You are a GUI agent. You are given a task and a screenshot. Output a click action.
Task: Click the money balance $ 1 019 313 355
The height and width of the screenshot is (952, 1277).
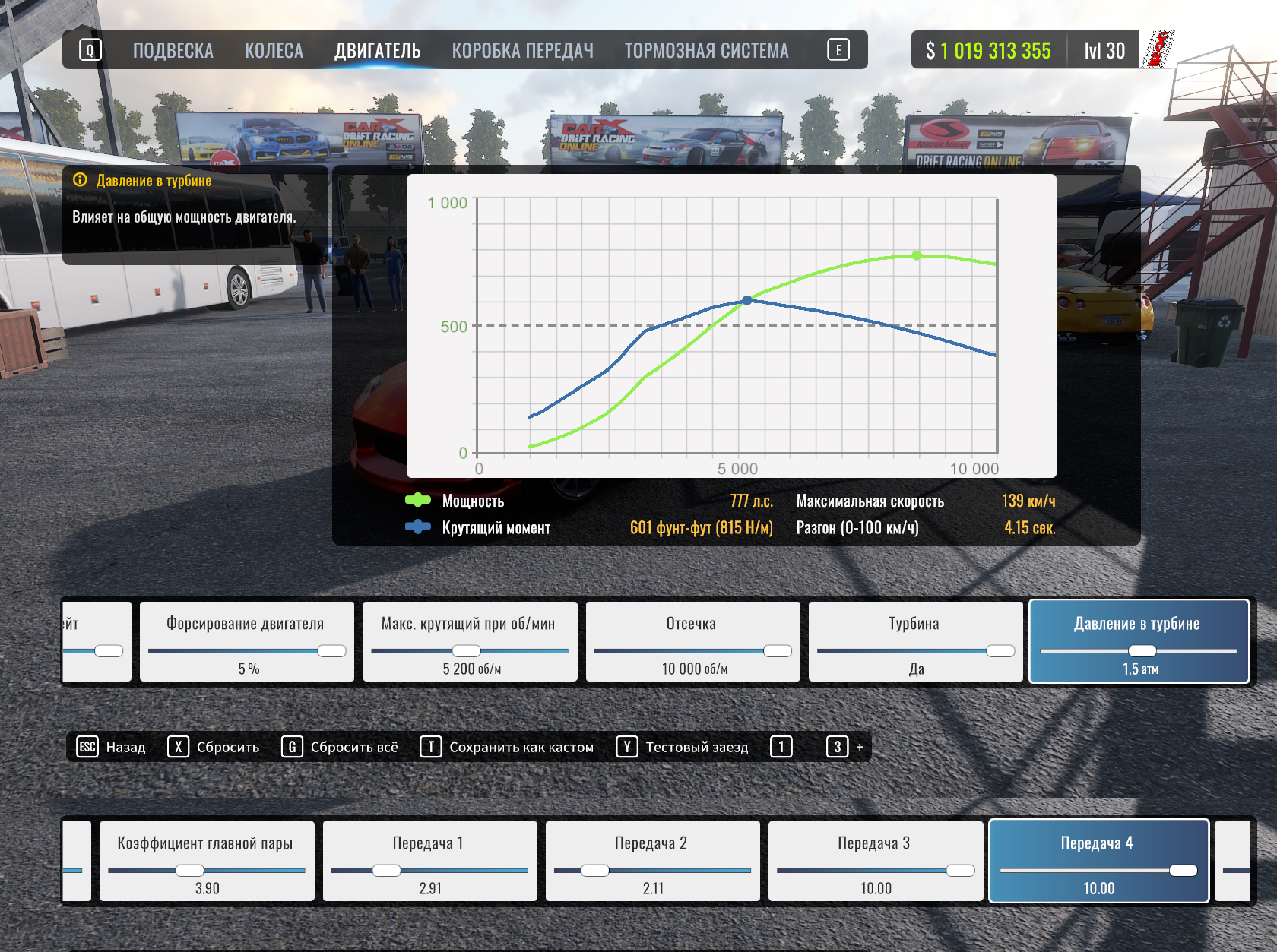coord(988,51)
